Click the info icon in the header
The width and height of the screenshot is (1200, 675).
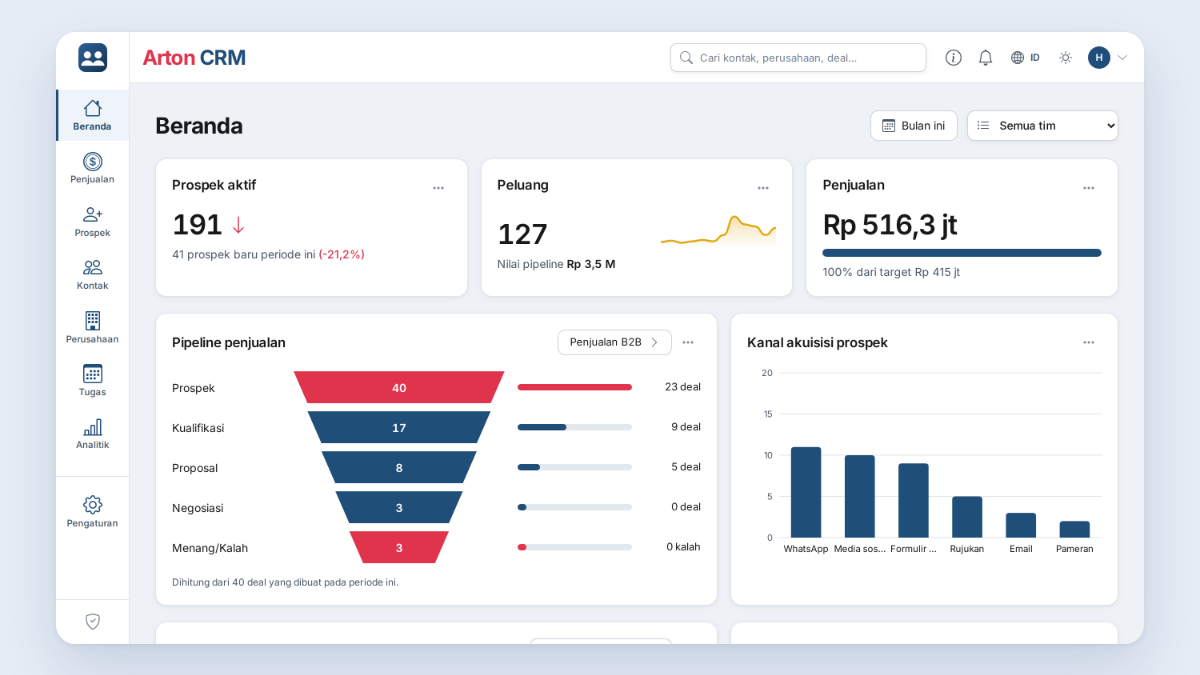953,57
